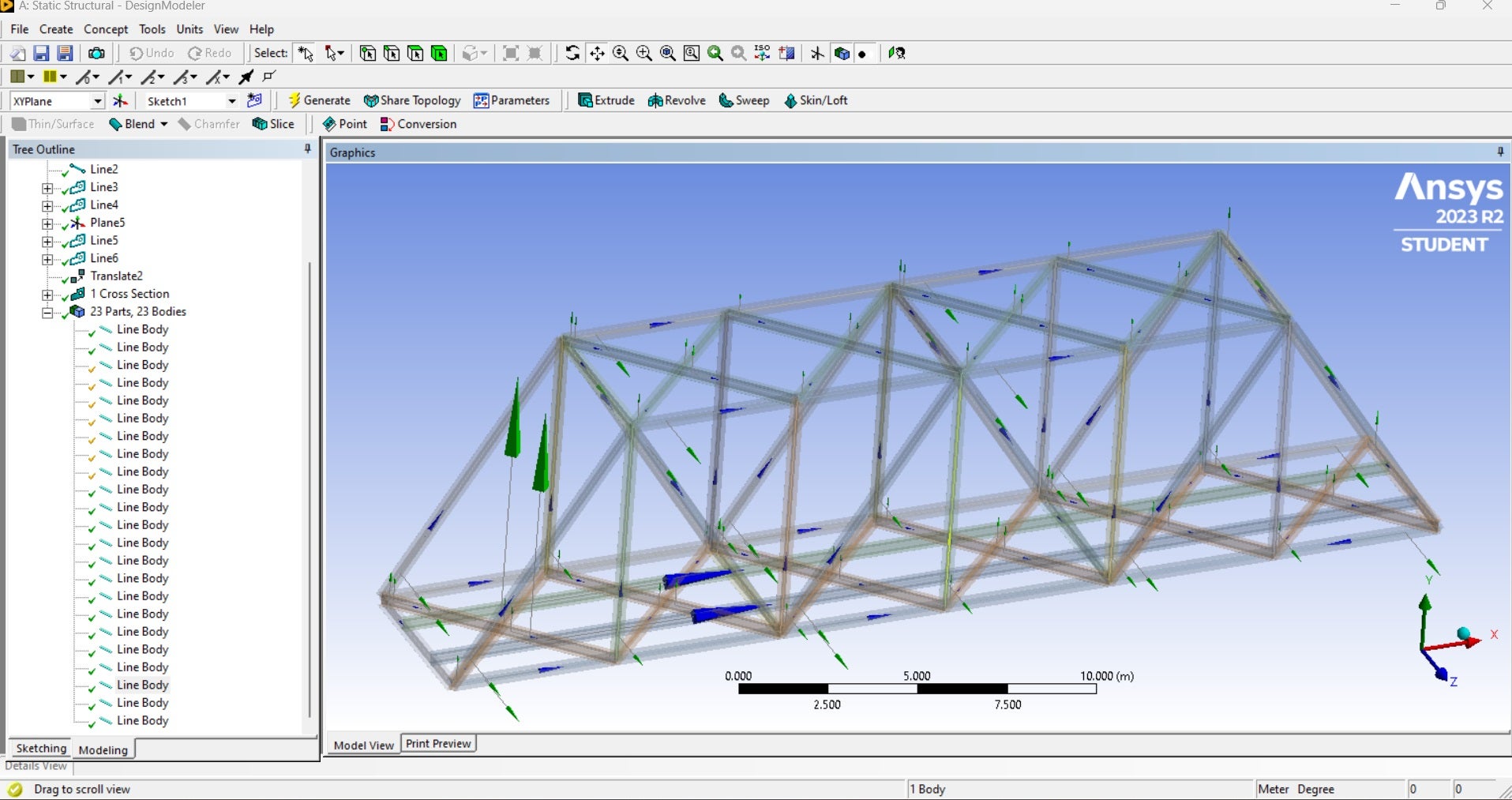Click the Revolve button

click(x=677, y=100)
